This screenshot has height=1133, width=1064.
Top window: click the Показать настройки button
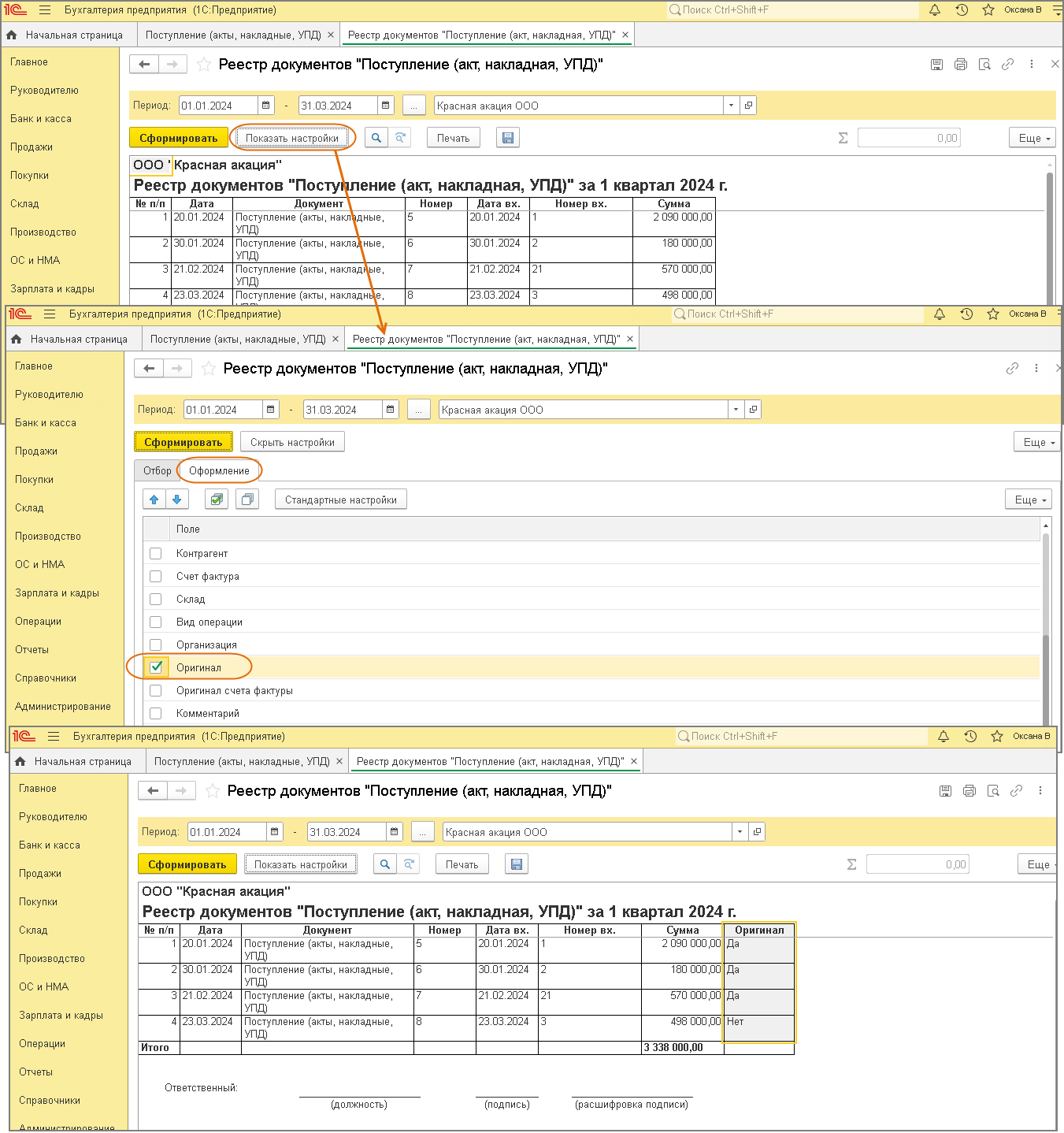(292, 138)
